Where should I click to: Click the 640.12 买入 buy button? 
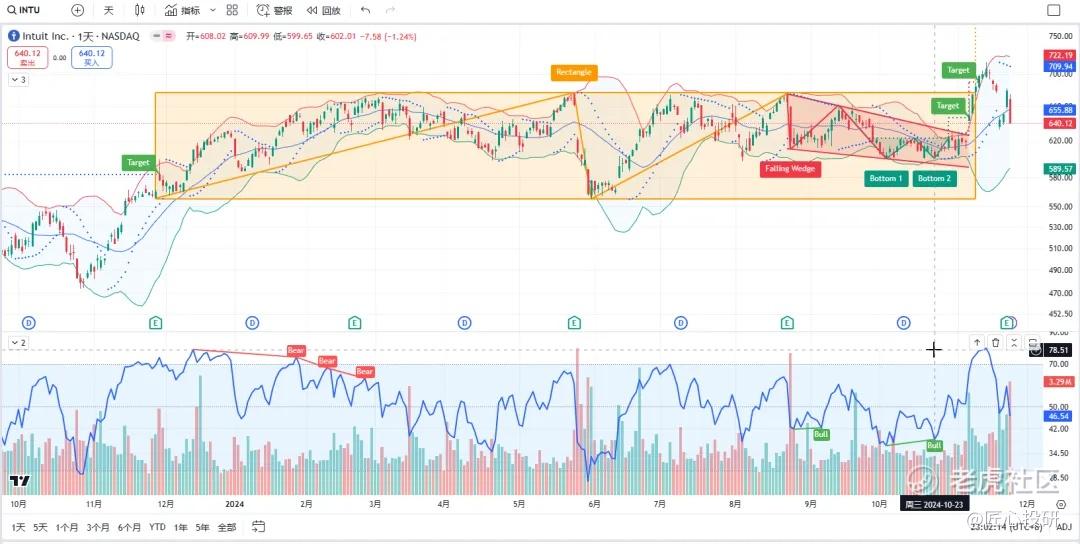click(92, 57)
